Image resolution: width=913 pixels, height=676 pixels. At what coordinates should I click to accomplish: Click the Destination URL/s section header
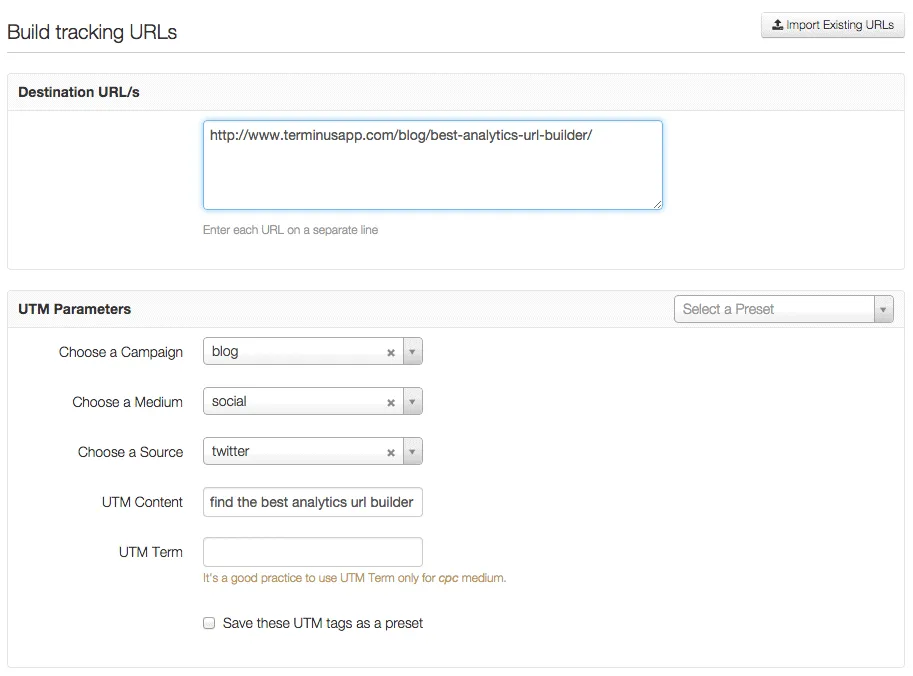click(x=80, y=91)
